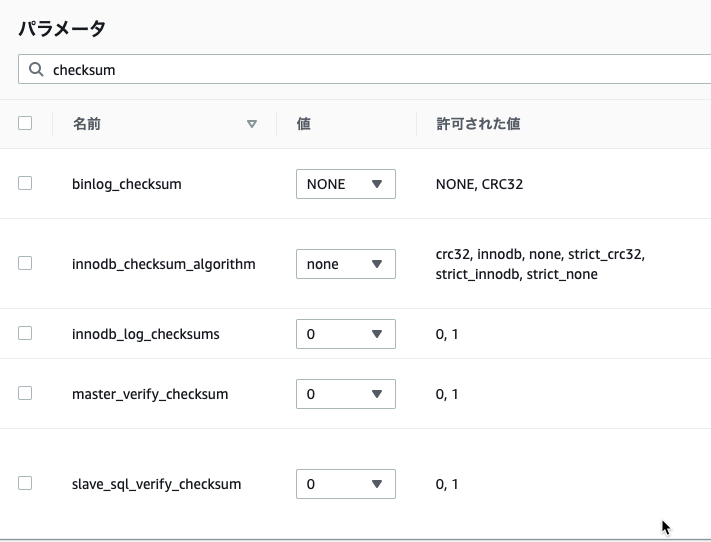711x542 pixels.
Task: Click the master_verify_checksum dropdown arrow icon
Action: (x=377, y=394)
